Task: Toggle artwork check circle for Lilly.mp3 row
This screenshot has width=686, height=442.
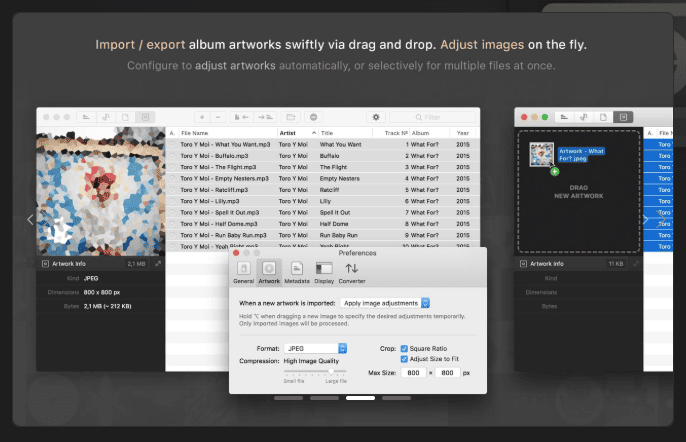Action: (x=172, y=201)
